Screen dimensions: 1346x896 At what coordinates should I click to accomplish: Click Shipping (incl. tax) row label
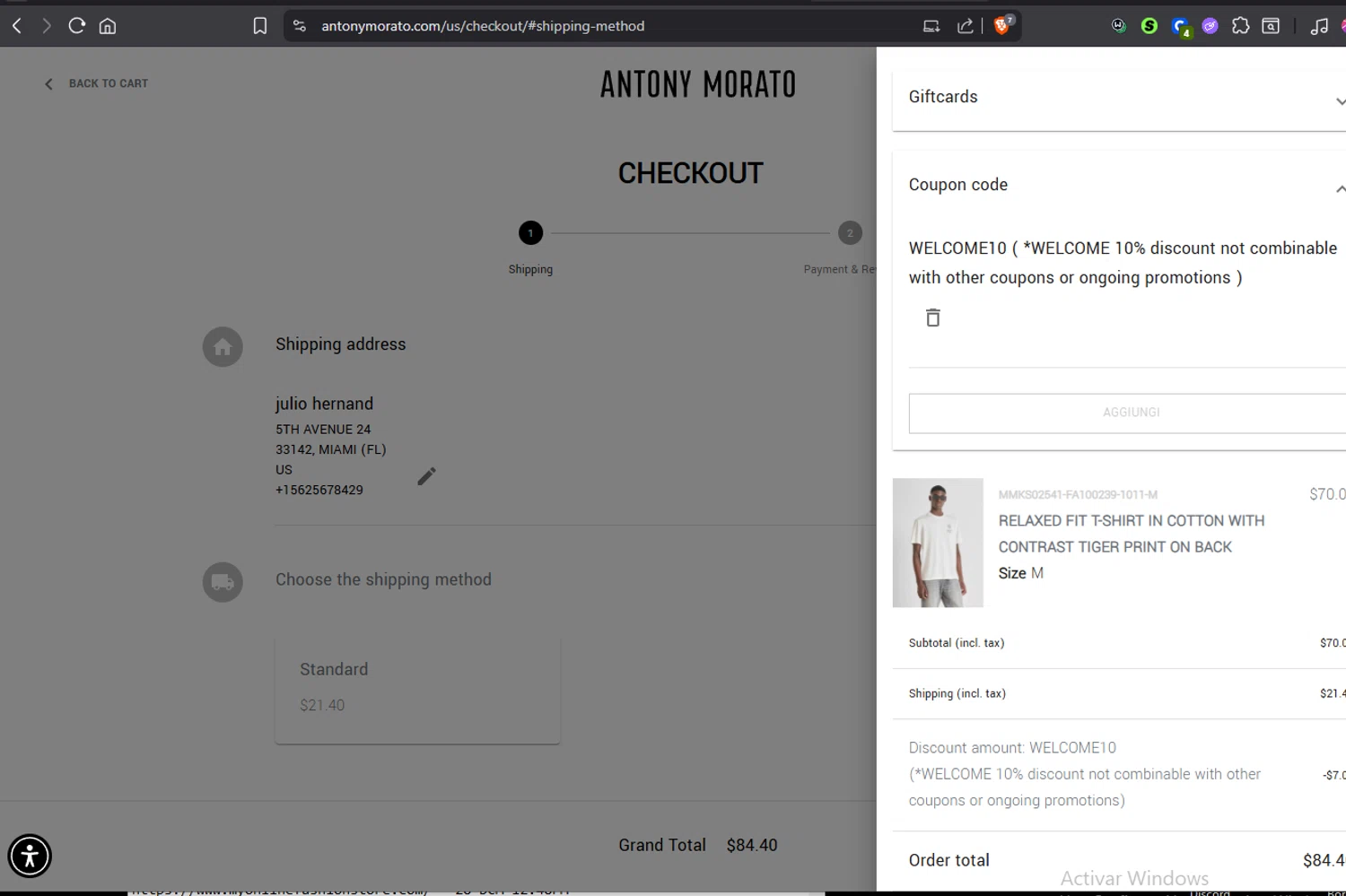(957, 693)
